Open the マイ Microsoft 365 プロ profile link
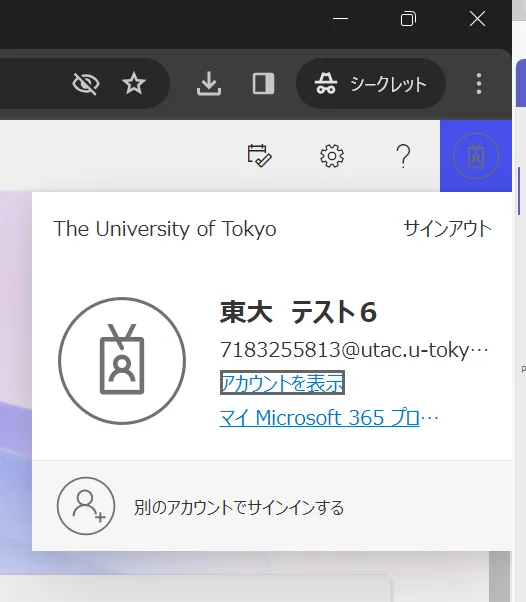 tap(329, 418)
